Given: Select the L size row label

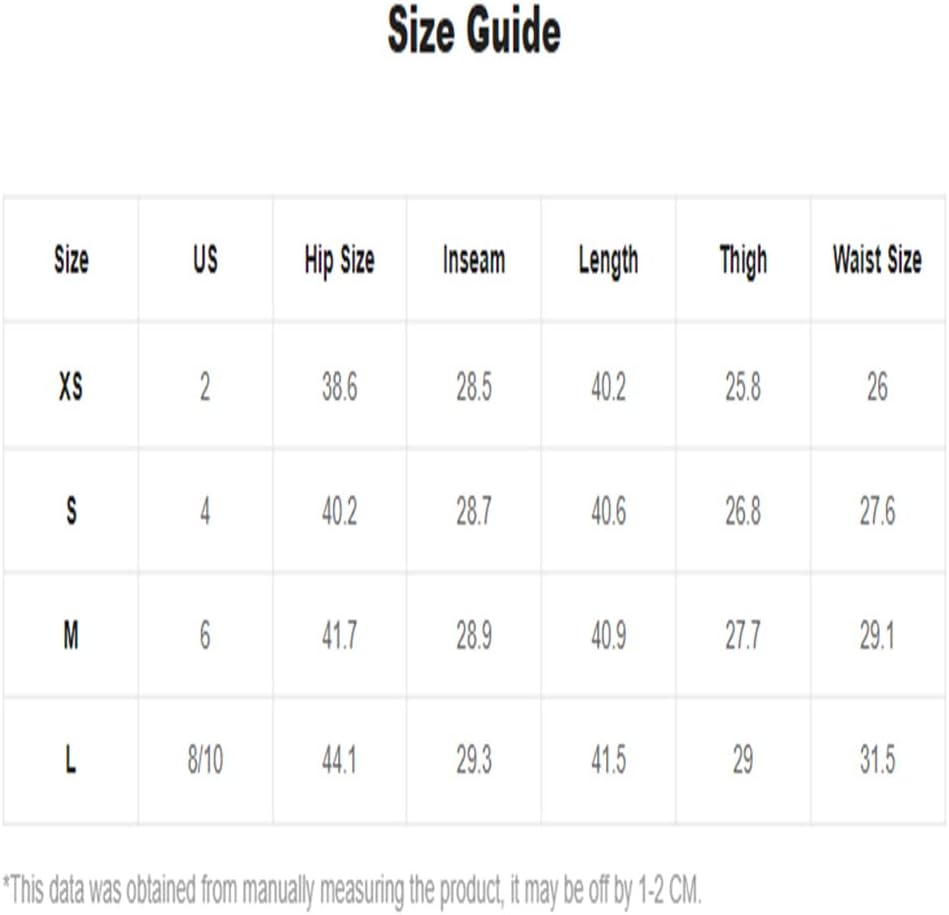Looking at the screenshot, I should point(71,759).
